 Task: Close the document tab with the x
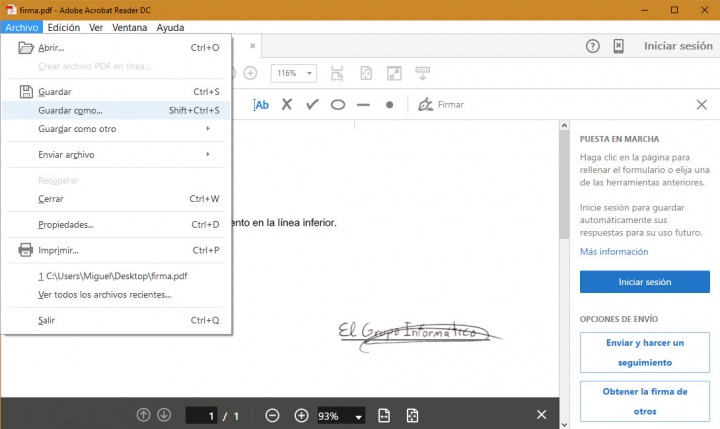point(253,46)
